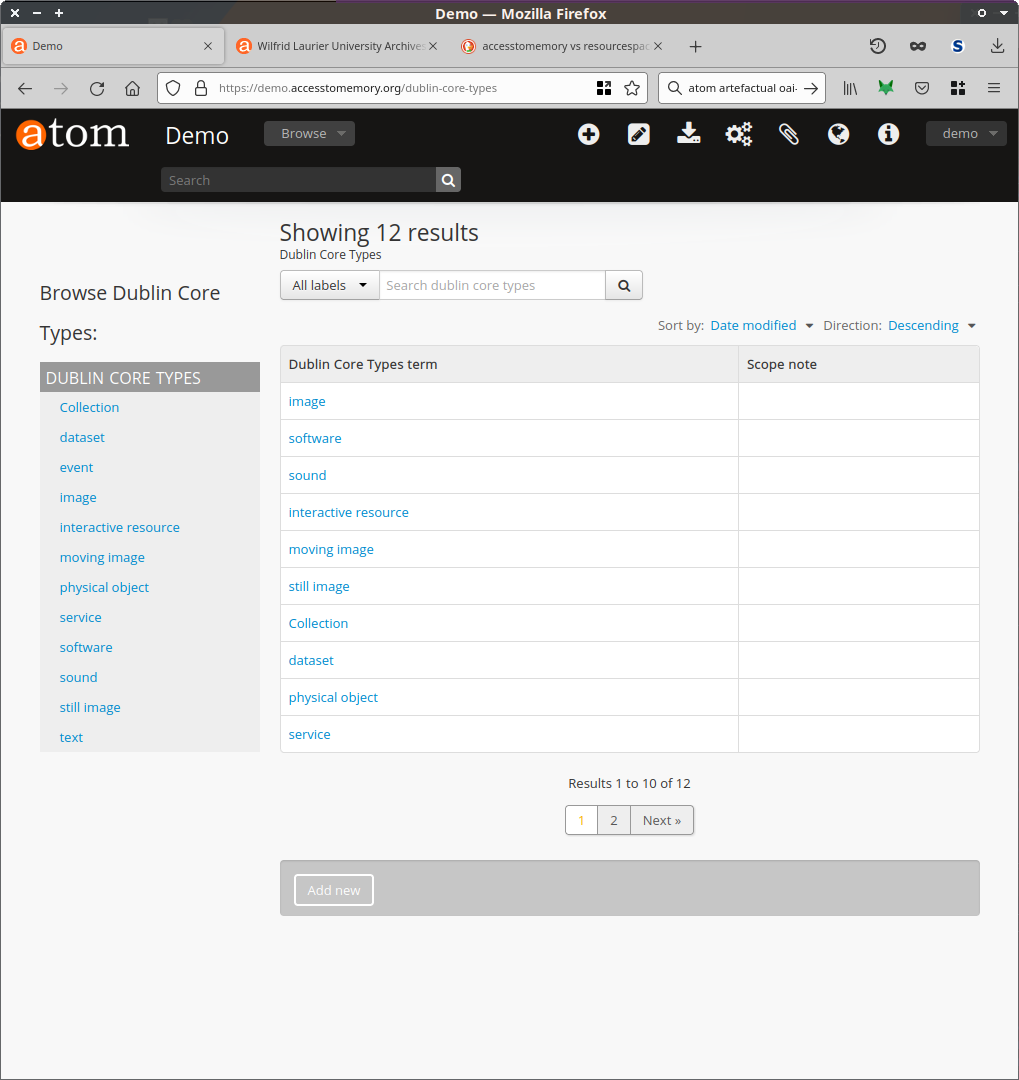
Task: Click the magnifier icon beside header search
Action: point(448,180)
